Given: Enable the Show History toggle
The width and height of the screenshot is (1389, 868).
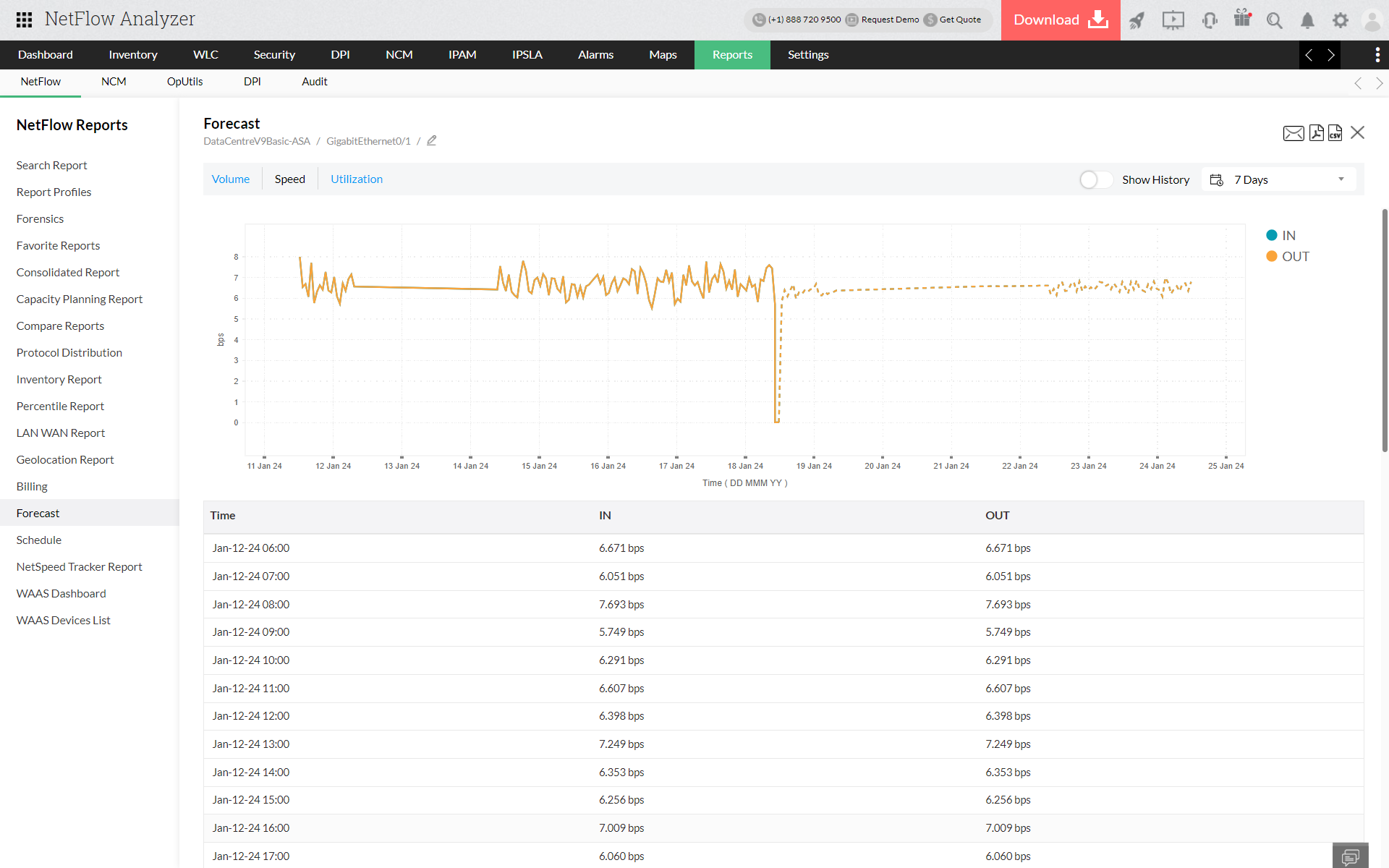Looking at the screenshot, I should 1095,179.
